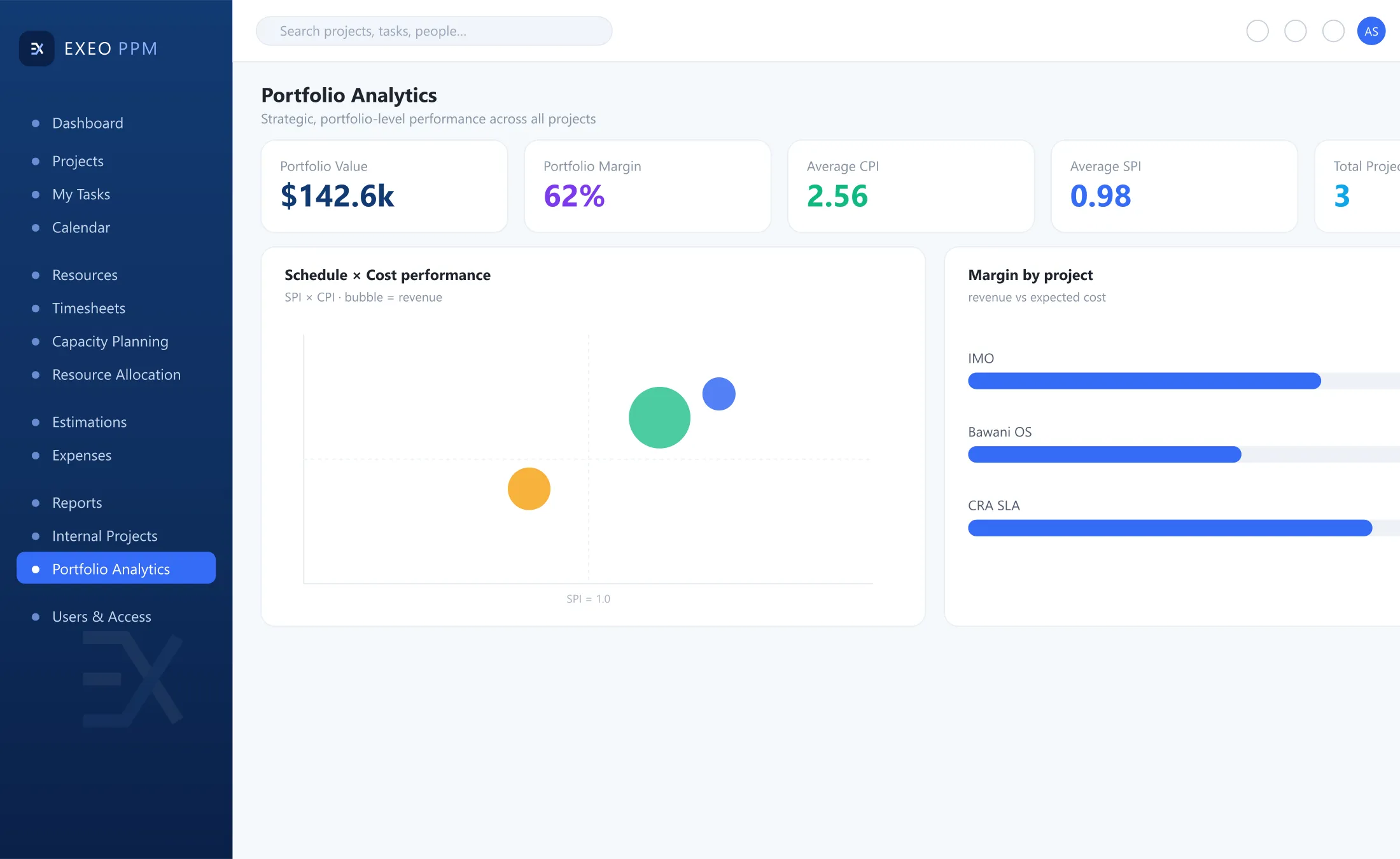This screenshot has height=859, width=1400.
Task: Click the 'revenue vs expected cost' subtitle
Action: point(1037,297)
